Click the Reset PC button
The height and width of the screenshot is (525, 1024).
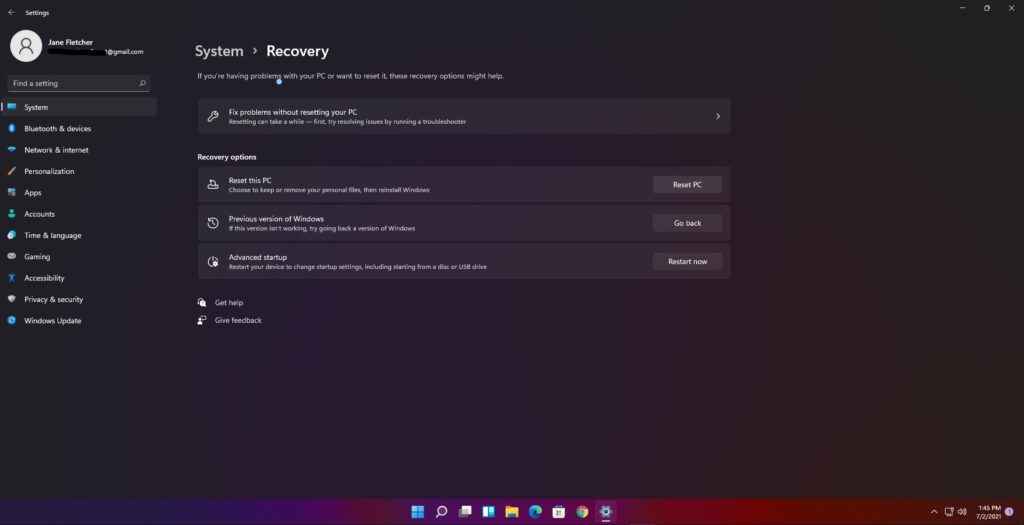tap(687, 185)
